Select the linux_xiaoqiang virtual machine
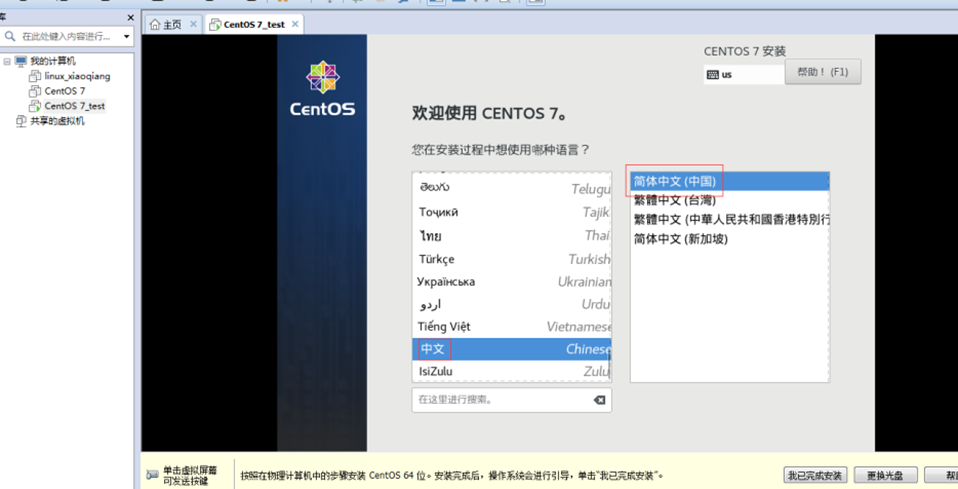 tap(78, 76)
